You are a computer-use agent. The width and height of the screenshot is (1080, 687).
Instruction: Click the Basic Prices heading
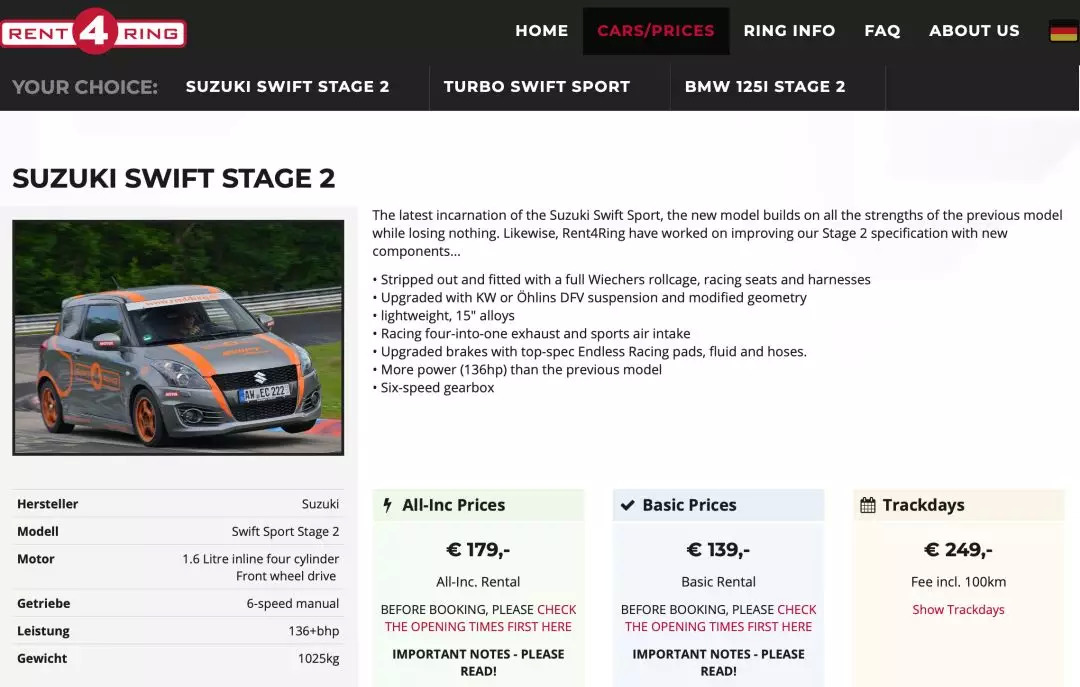pos(689,505)
